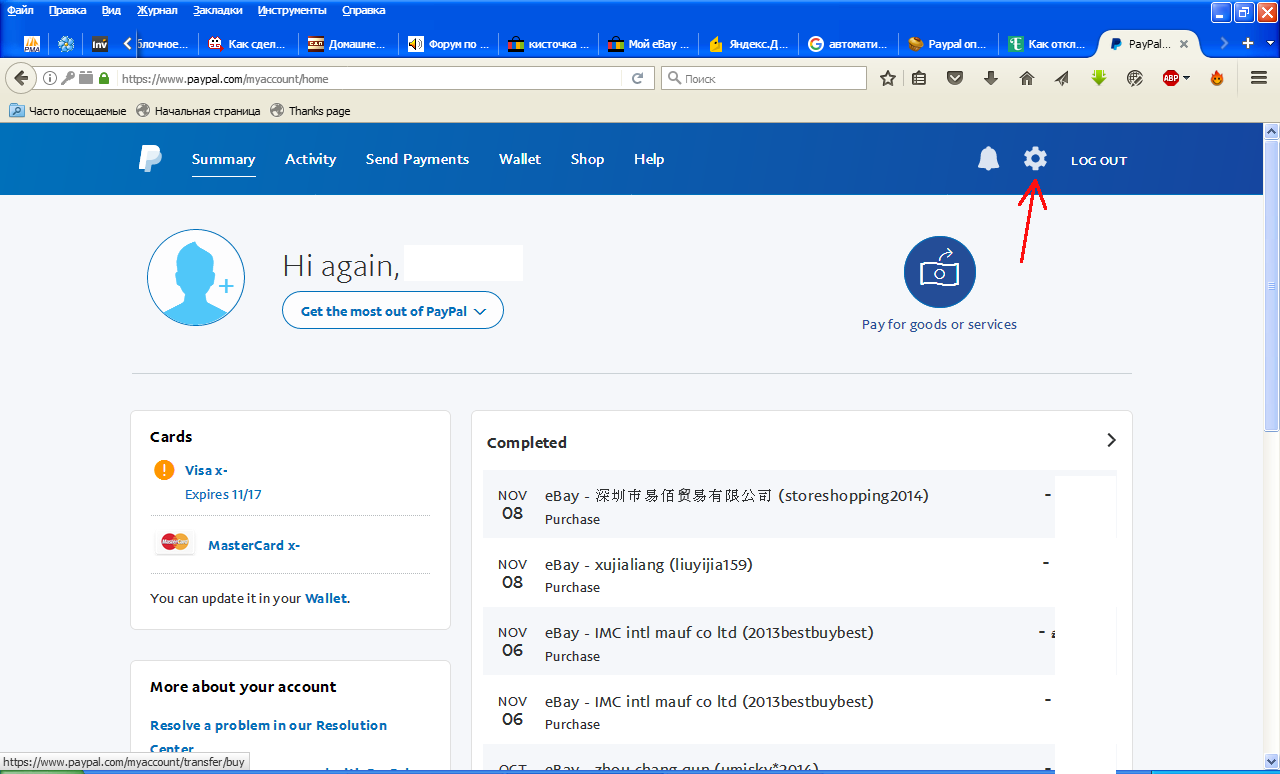Open the Справка menu
The width and height of the screenshot is (1280, 774).
click(361, 10)
